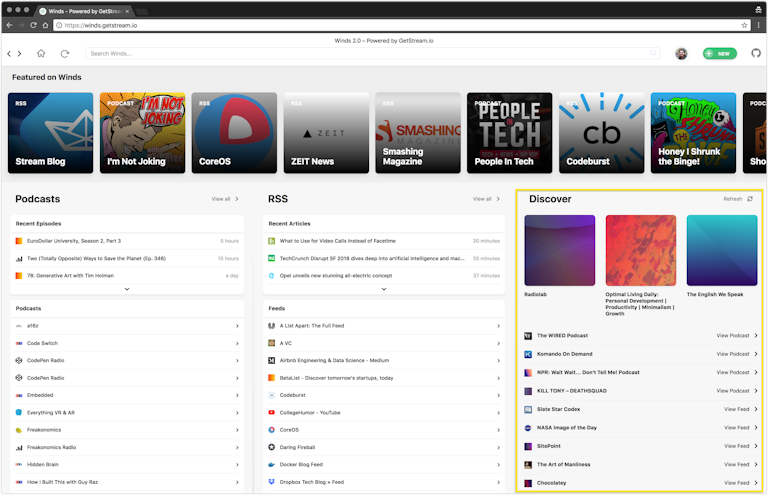Click the CoreOS feed list icon
The width and height of the screenshot is (768, 495).
coord(271,430)
